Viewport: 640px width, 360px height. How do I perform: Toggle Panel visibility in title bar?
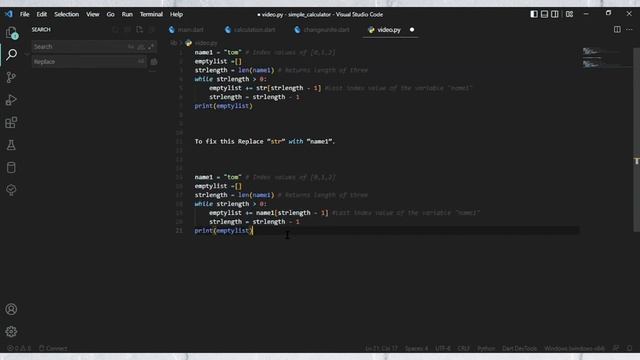544,14
